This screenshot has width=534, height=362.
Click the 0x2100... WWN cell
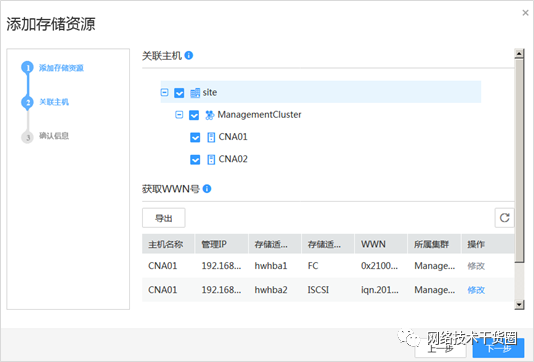coord(379,266)
